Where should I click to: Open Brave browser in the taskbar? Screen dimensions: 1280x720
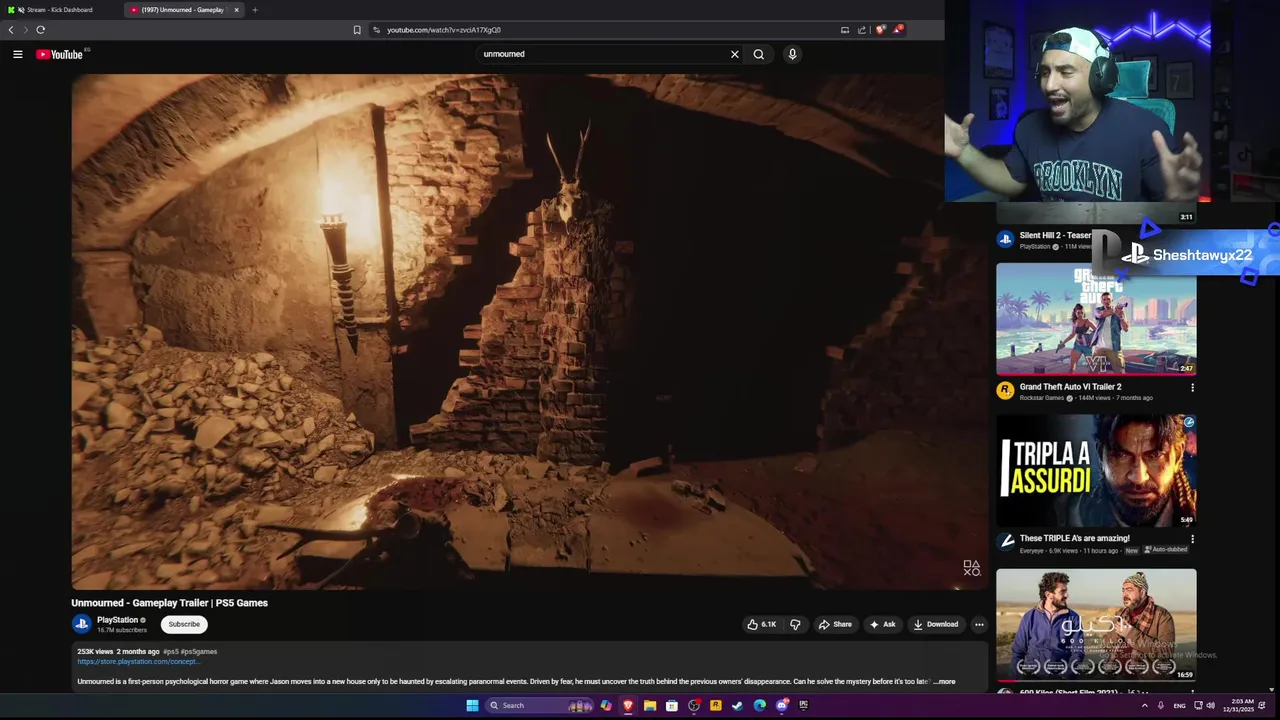(628, 705)
